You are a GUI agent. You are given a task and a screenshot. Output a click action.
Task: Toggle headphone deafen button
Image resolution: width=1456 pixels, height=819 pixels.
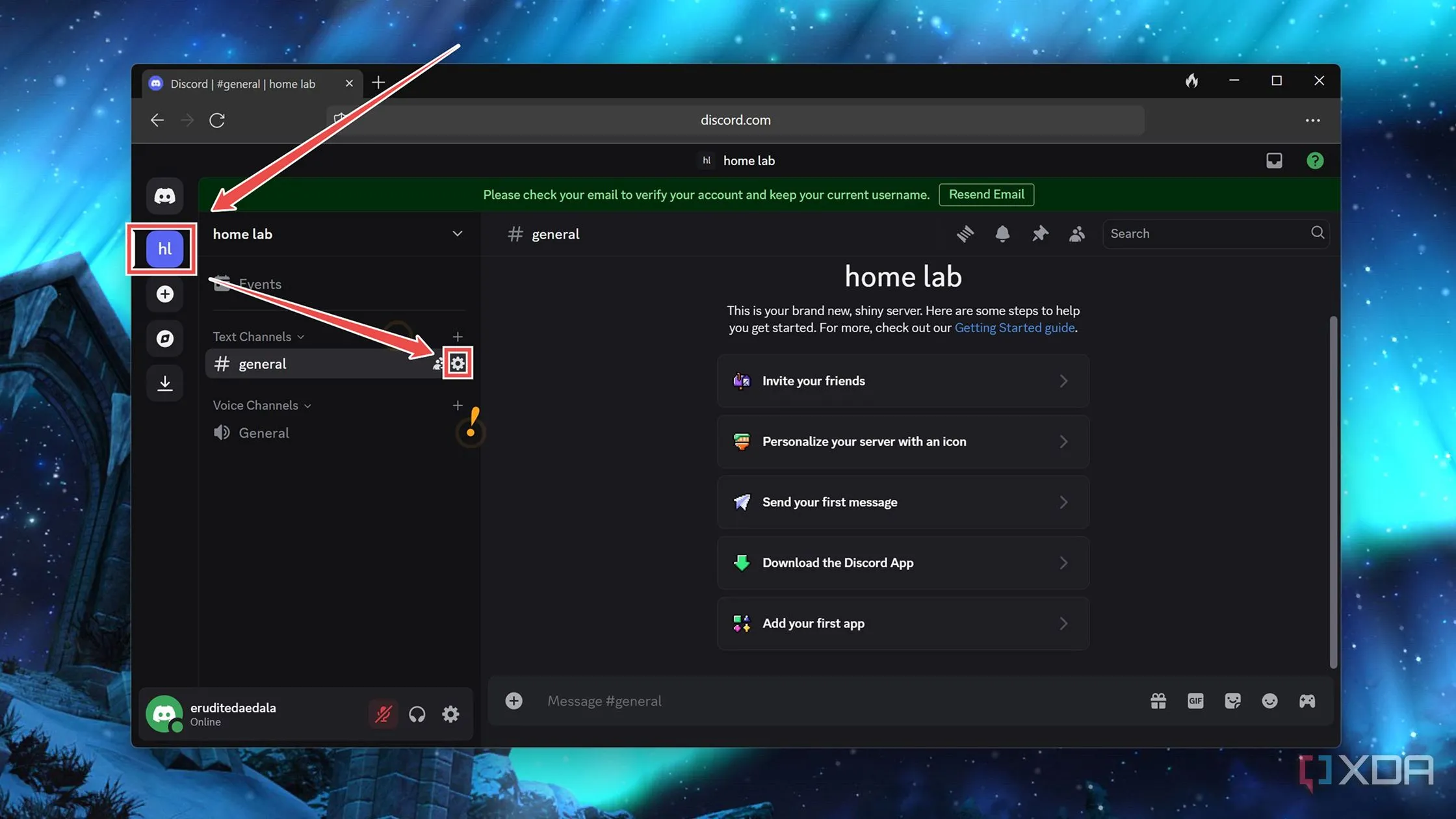(417, 714)
